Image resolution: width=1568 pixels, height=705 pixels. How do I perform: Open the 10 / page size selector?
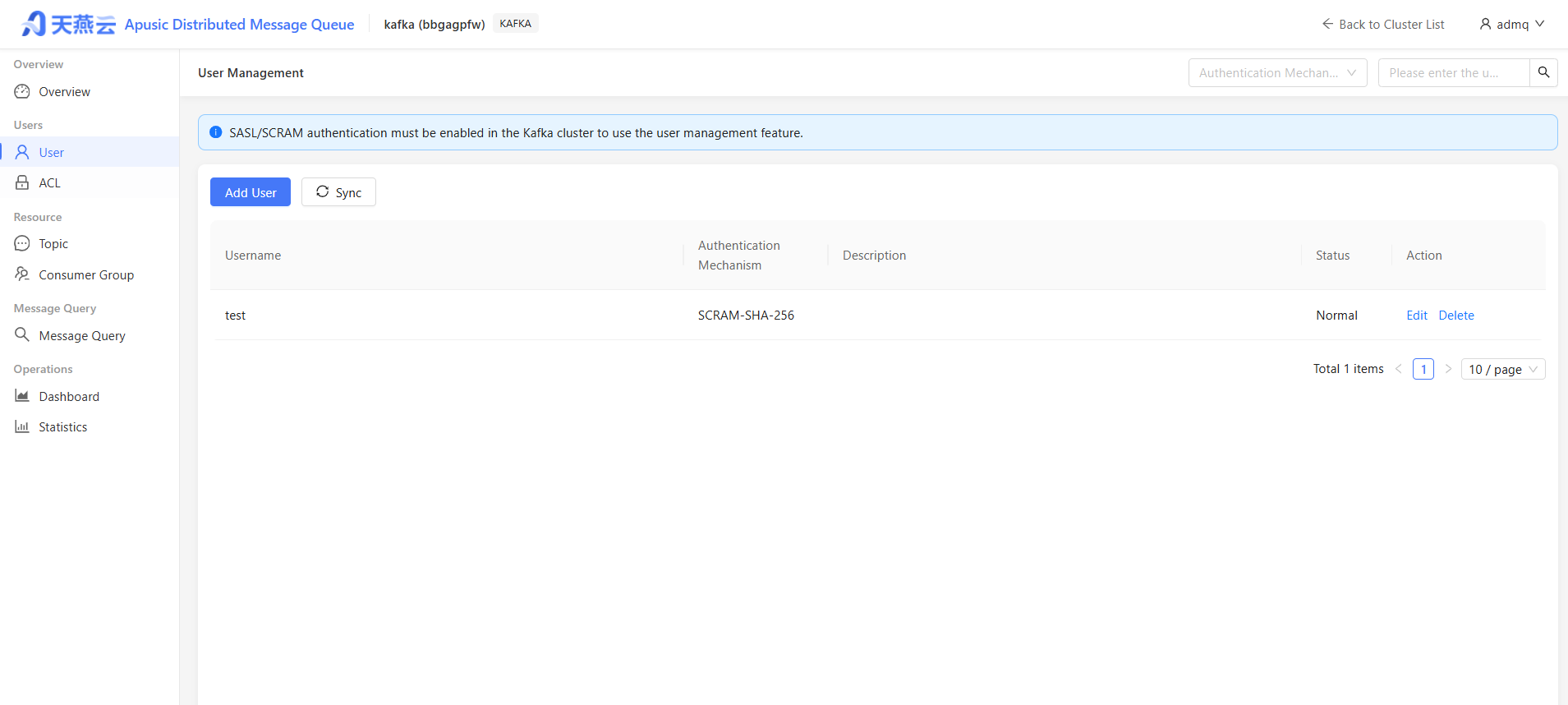tap(1503, 369)
